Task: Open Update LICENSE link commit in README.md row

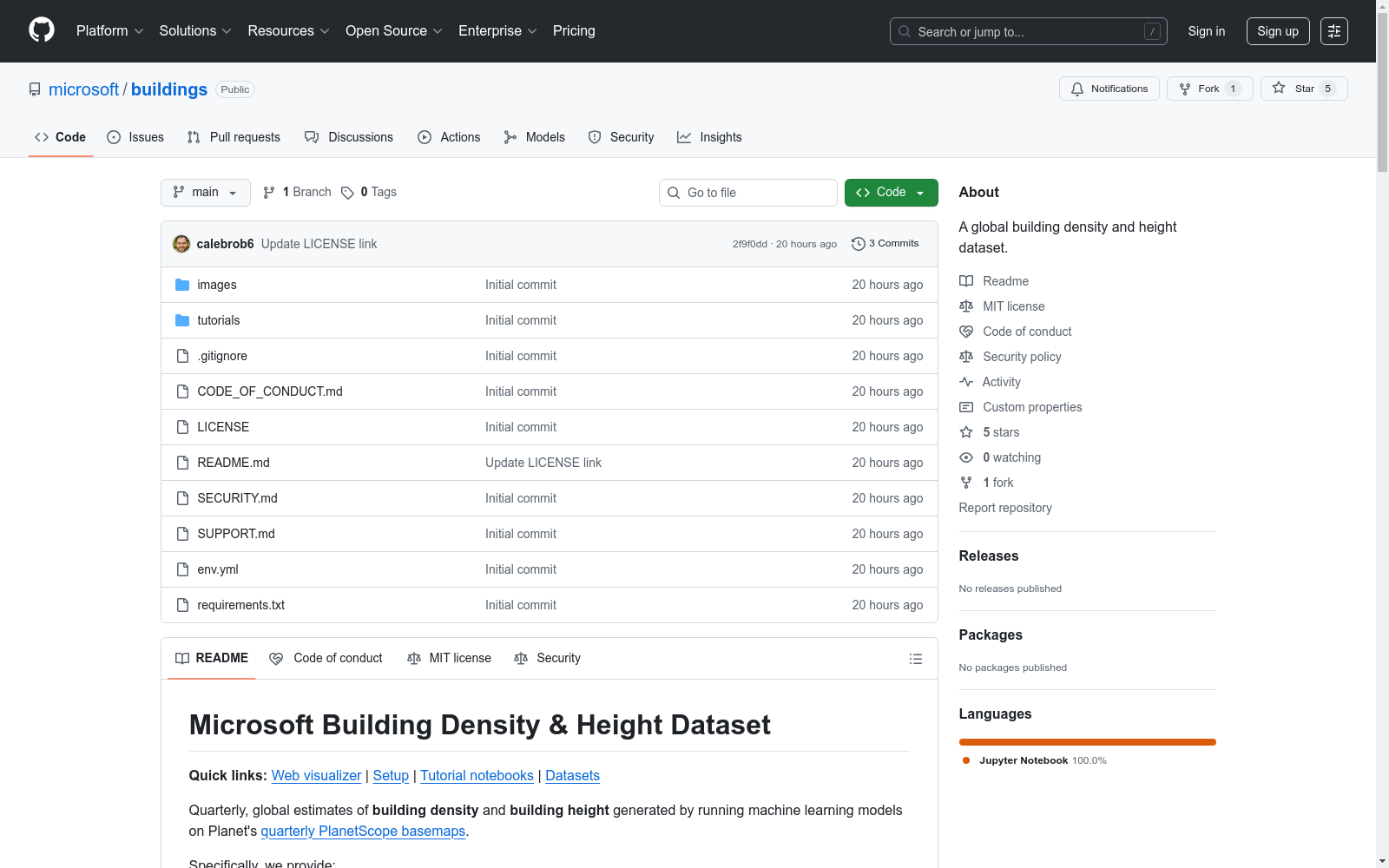Action: 543,463
